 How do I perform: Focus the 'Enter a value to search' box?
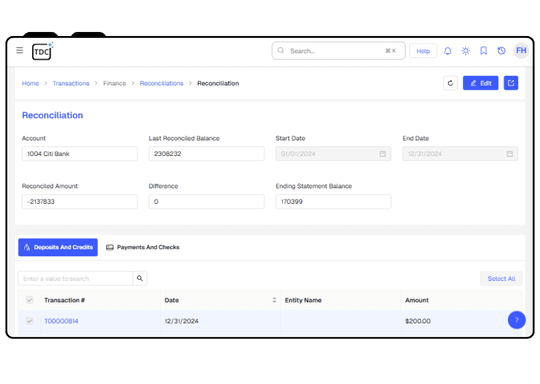point(75,278)
